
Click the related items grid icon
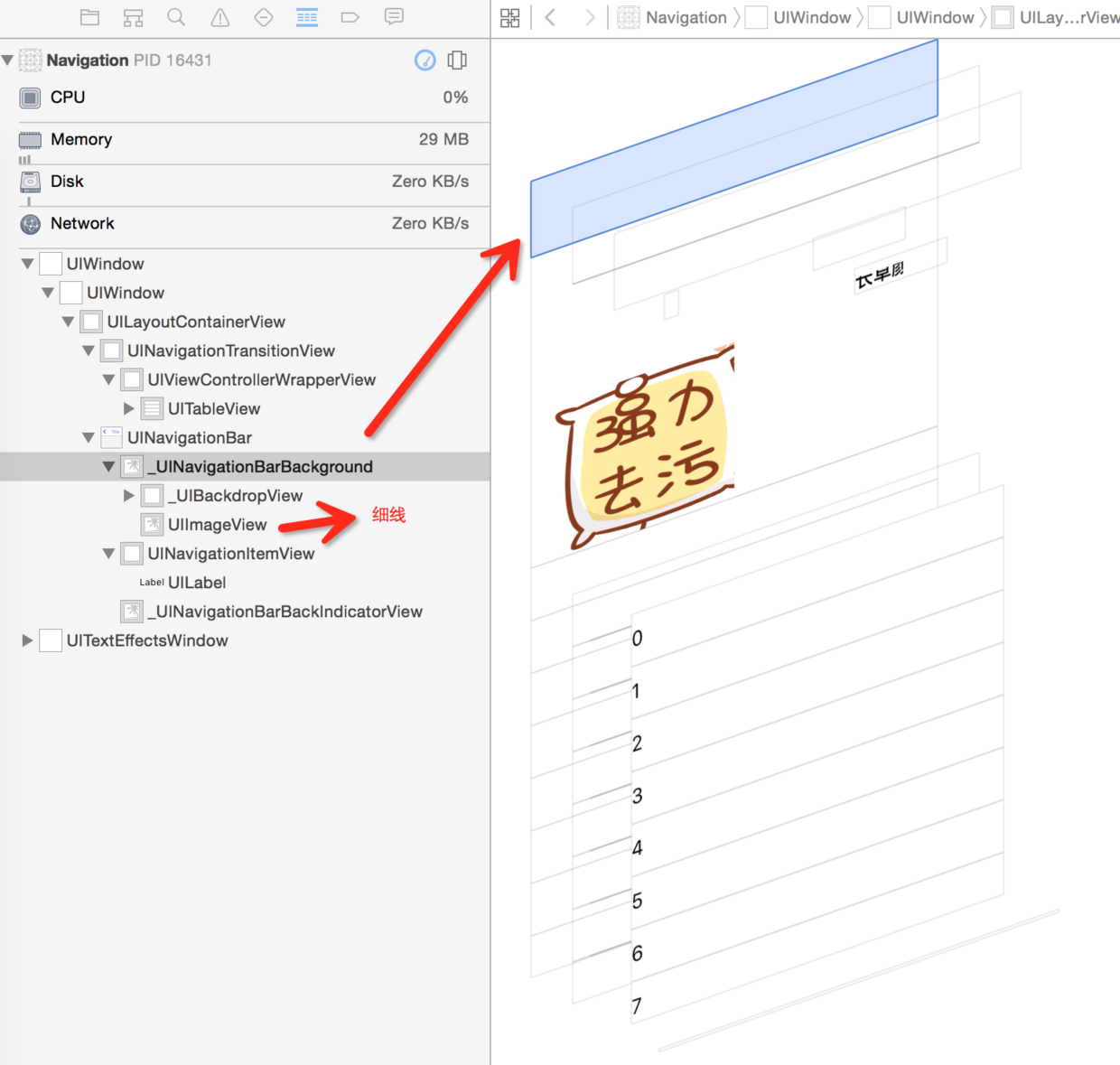[510, 17]
